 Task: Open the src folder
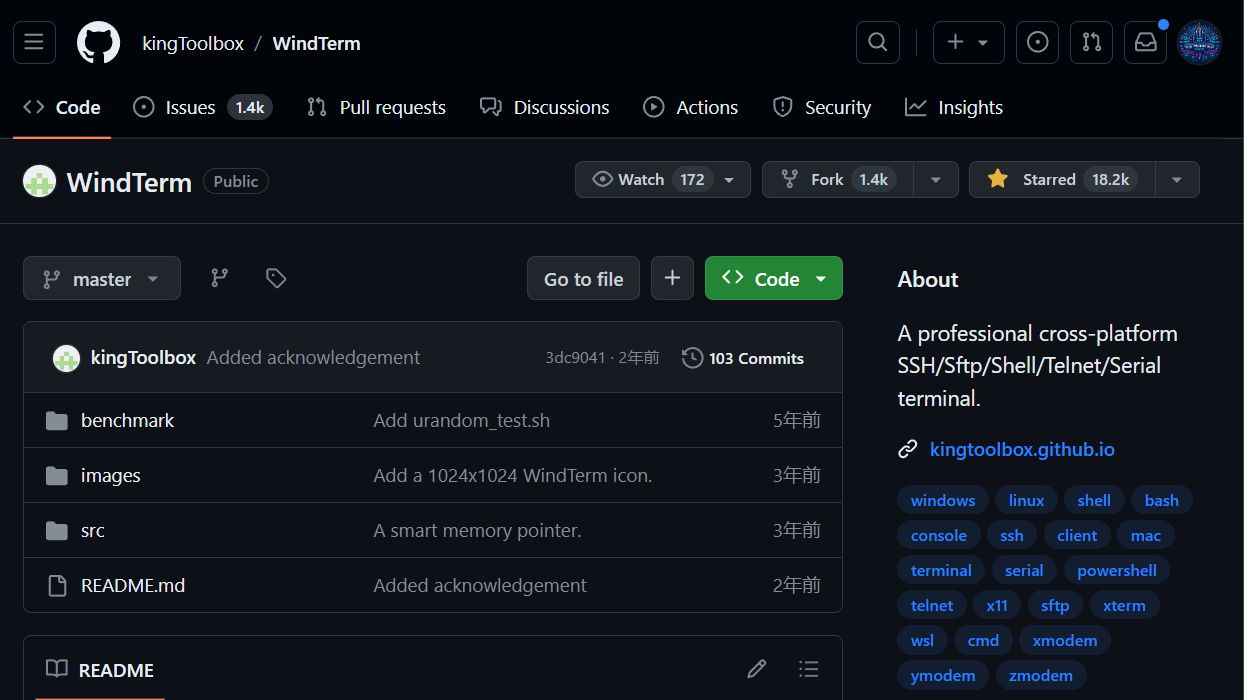click(93, 531)
